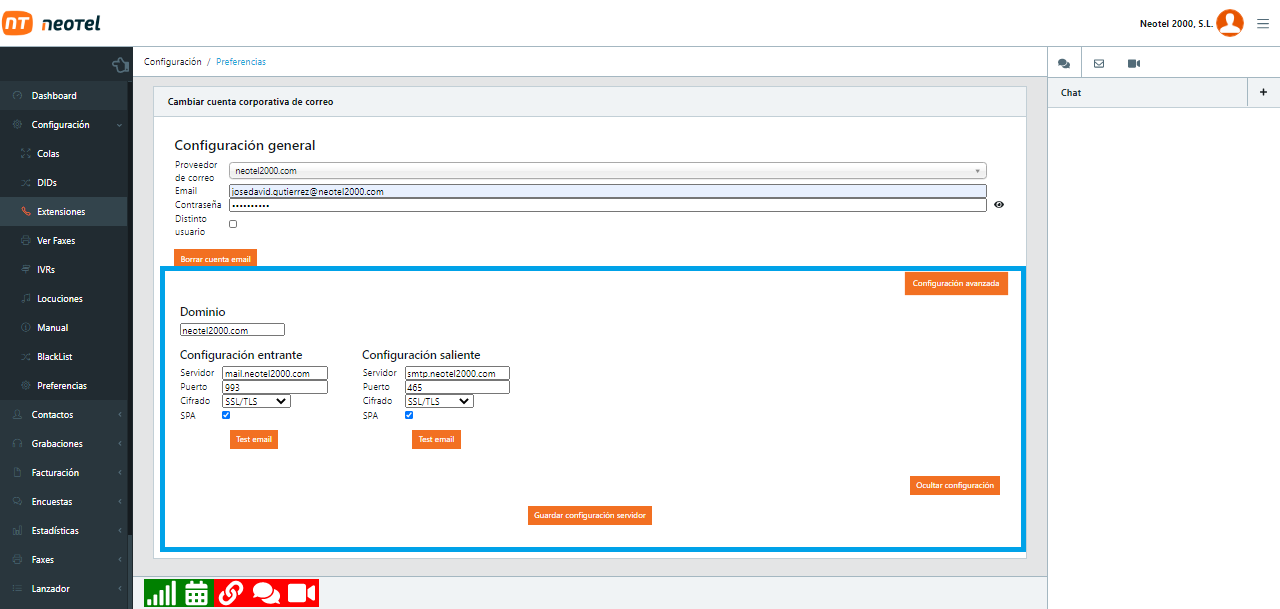Open the outgoing Cifrado SSL/TLS dropdown
Viewport: 1280px width, 609px height.
coord(439,401)
